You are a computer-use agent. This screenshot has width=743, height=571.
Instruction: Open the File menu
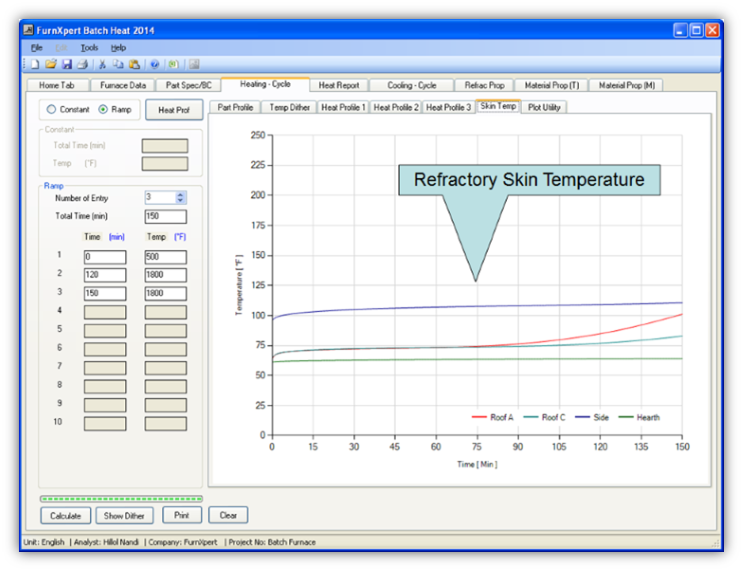(36, 47)
